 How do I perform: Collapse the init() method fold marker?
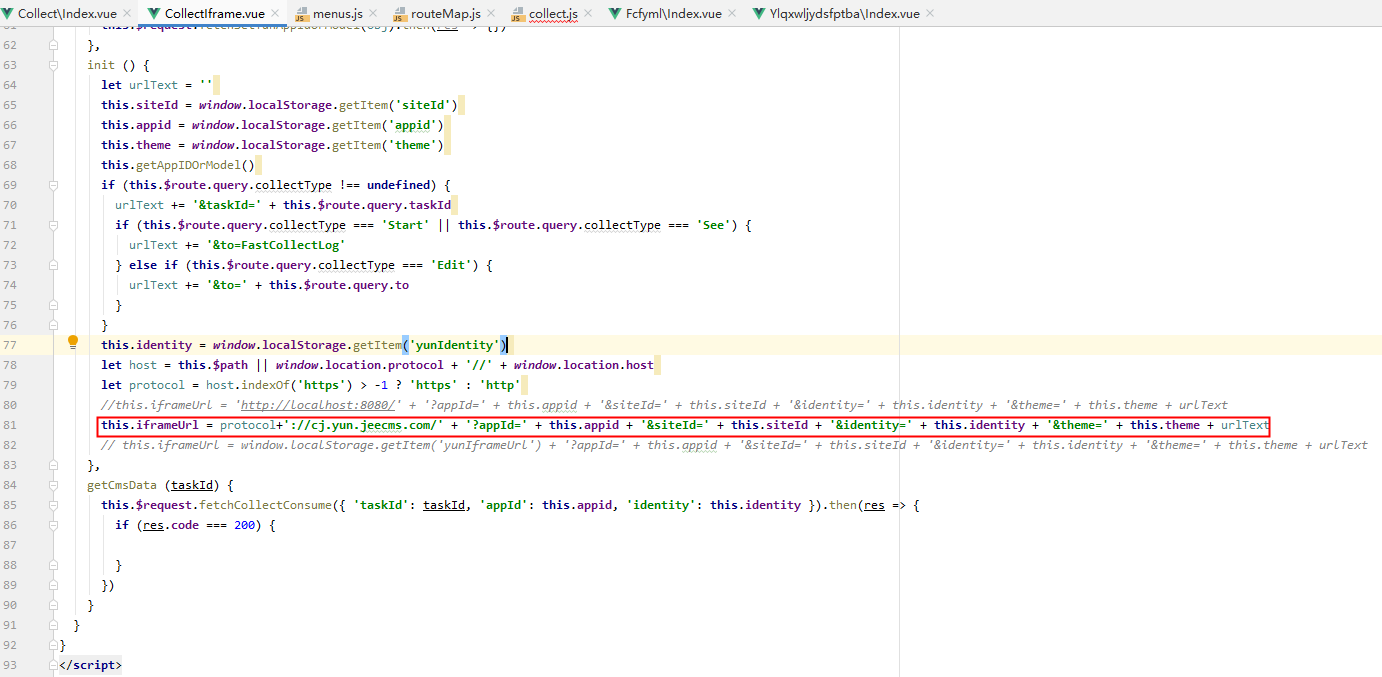(53, 65)
